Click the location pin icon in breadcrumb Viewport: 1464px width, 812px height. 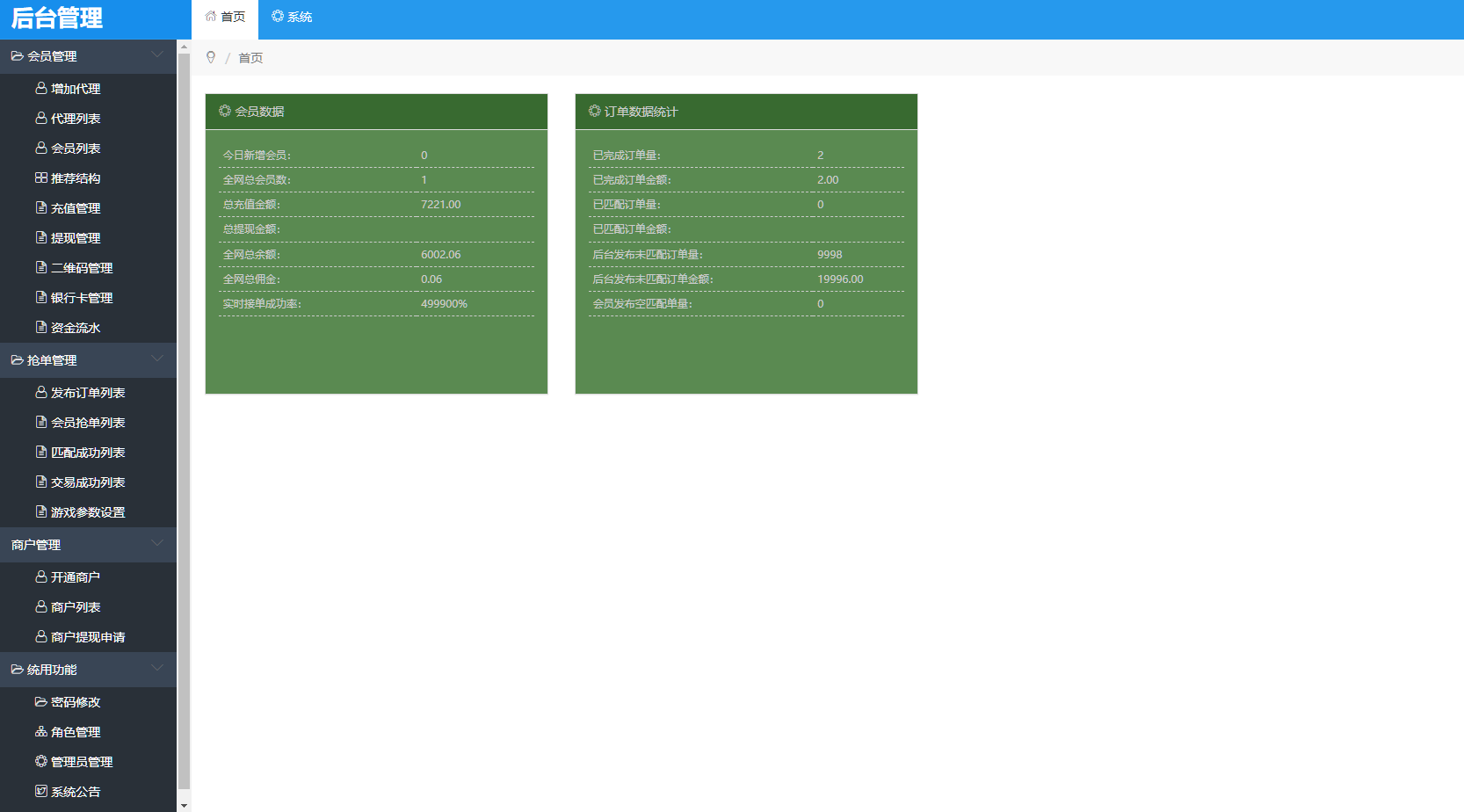211,58
